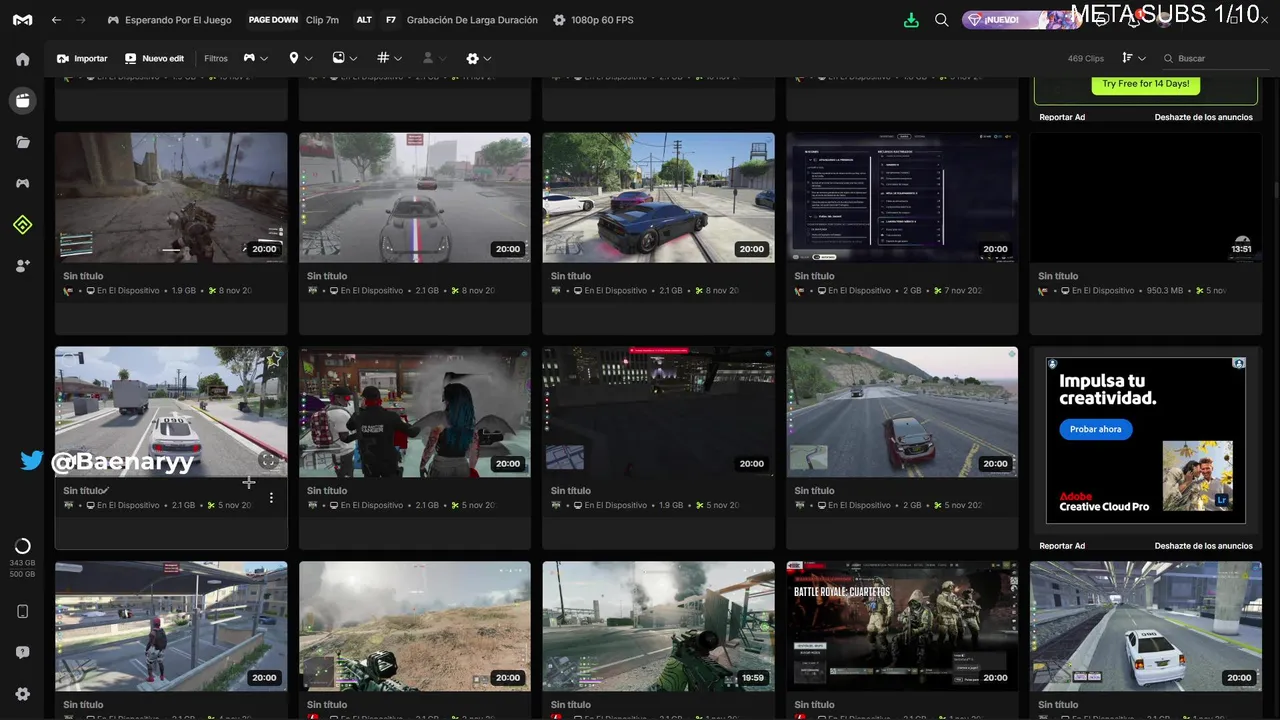
Task: Open the 19:59 duration clip thumbnail
Action: 658,626
